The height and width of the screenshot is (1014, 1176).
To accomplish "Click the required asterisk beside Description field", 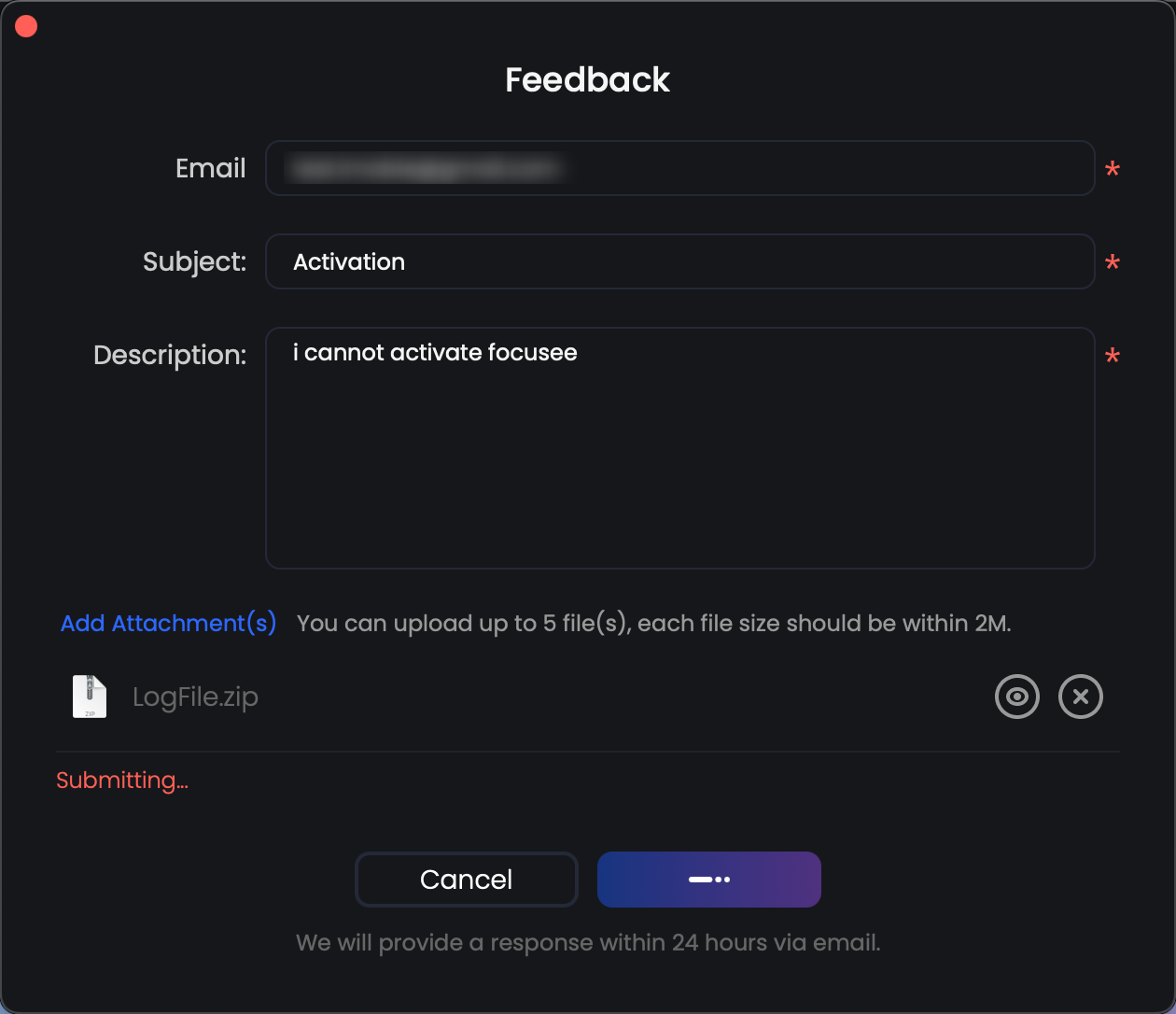I will pyautogui.click(x=1112, y=357).
